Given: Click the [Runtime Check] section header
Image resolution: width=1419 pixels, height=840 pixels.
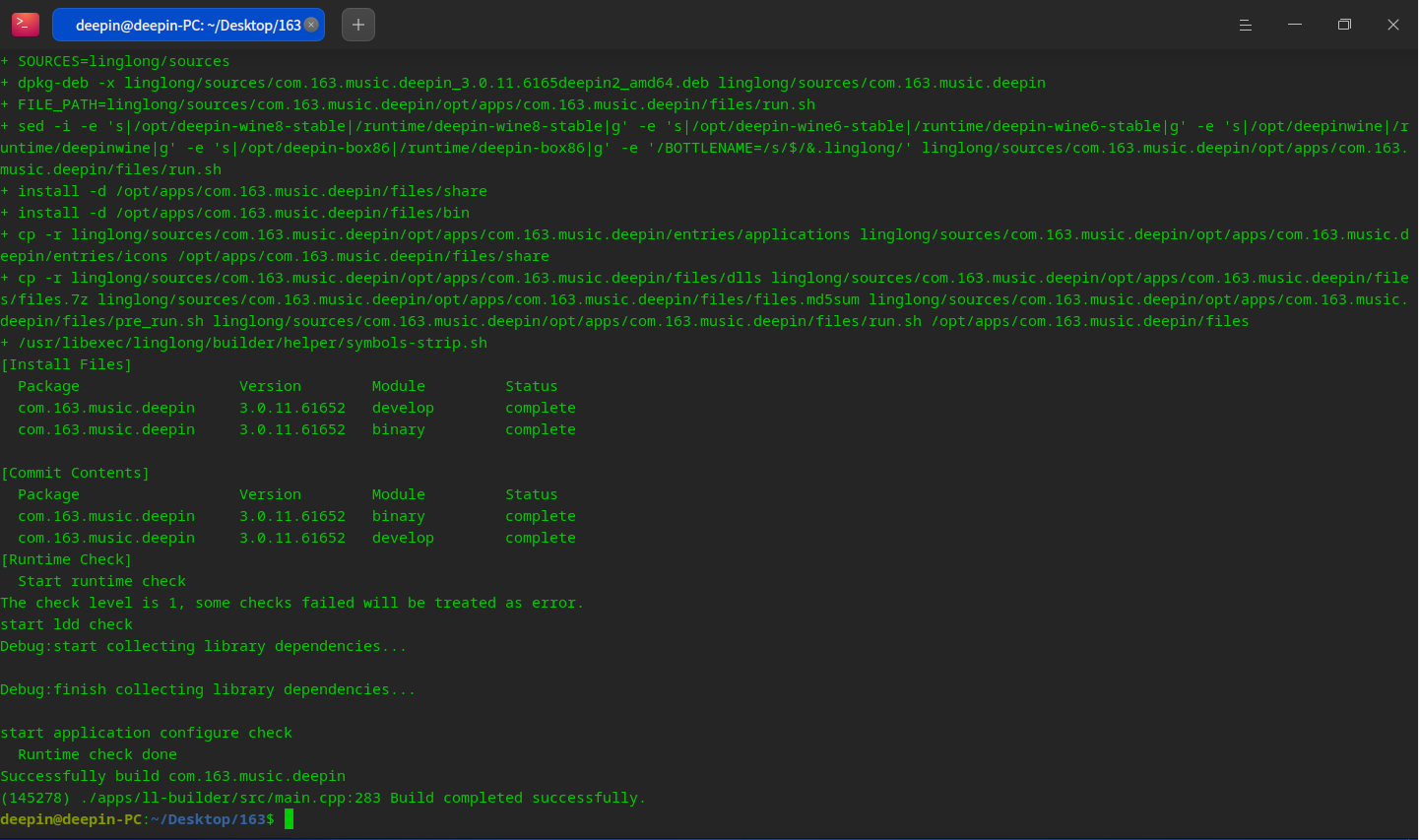Looking at the screenshot, I should [x=66, y=559].
